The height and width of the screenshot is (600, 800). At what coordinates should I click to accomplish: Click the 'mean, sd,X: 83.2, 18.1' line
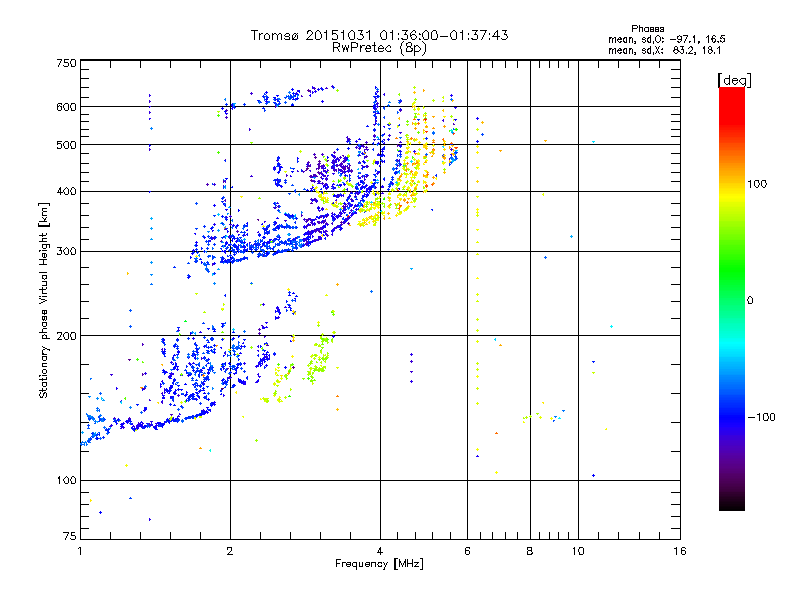coord(664,50)
